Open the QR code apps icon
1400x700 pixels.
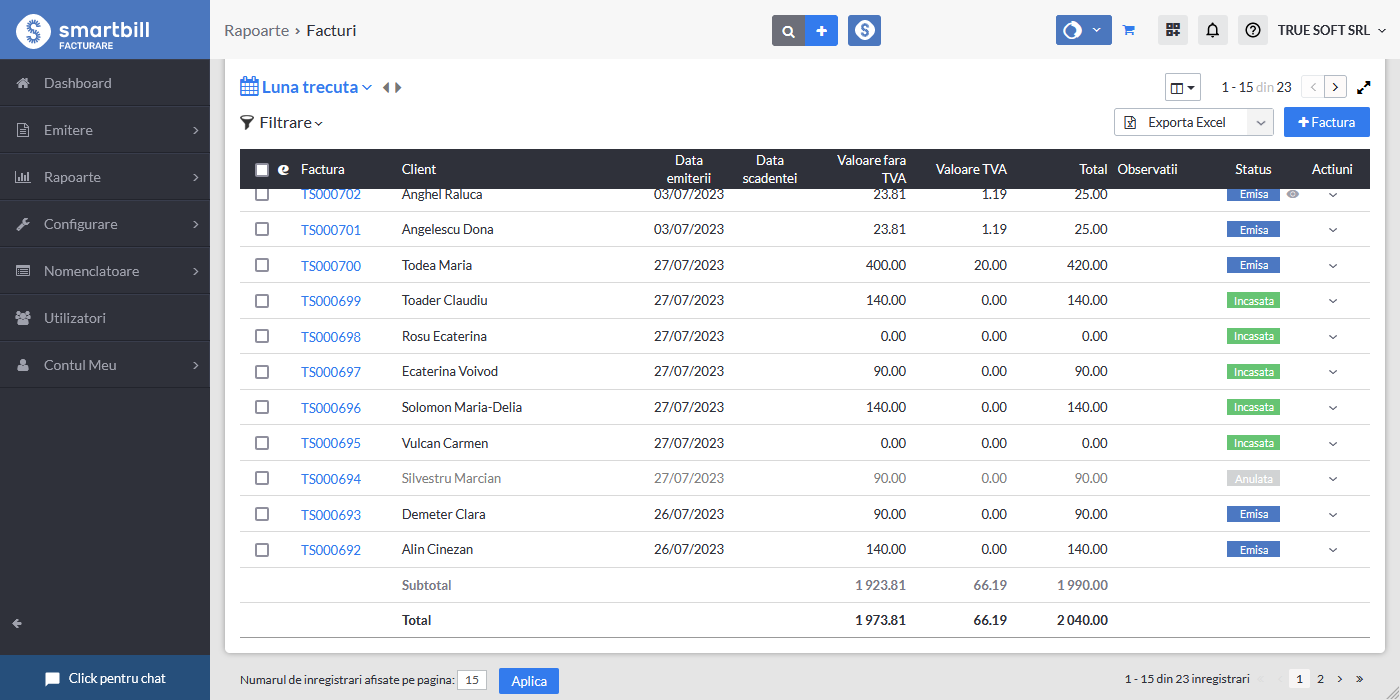click(1173, 30)
